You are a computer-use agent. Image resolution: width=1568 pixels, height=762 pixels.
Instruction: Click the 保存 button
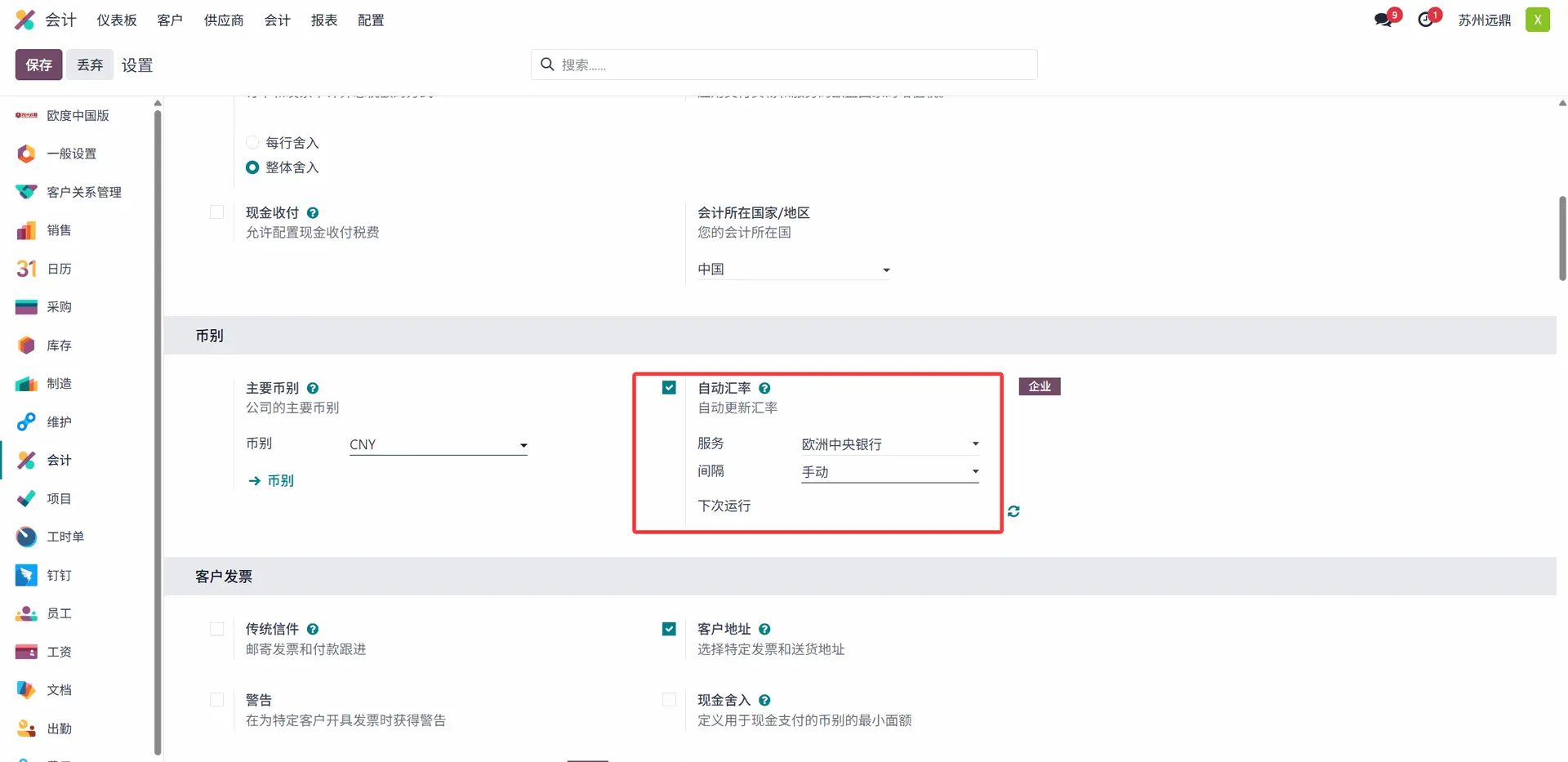pos(38,65)
